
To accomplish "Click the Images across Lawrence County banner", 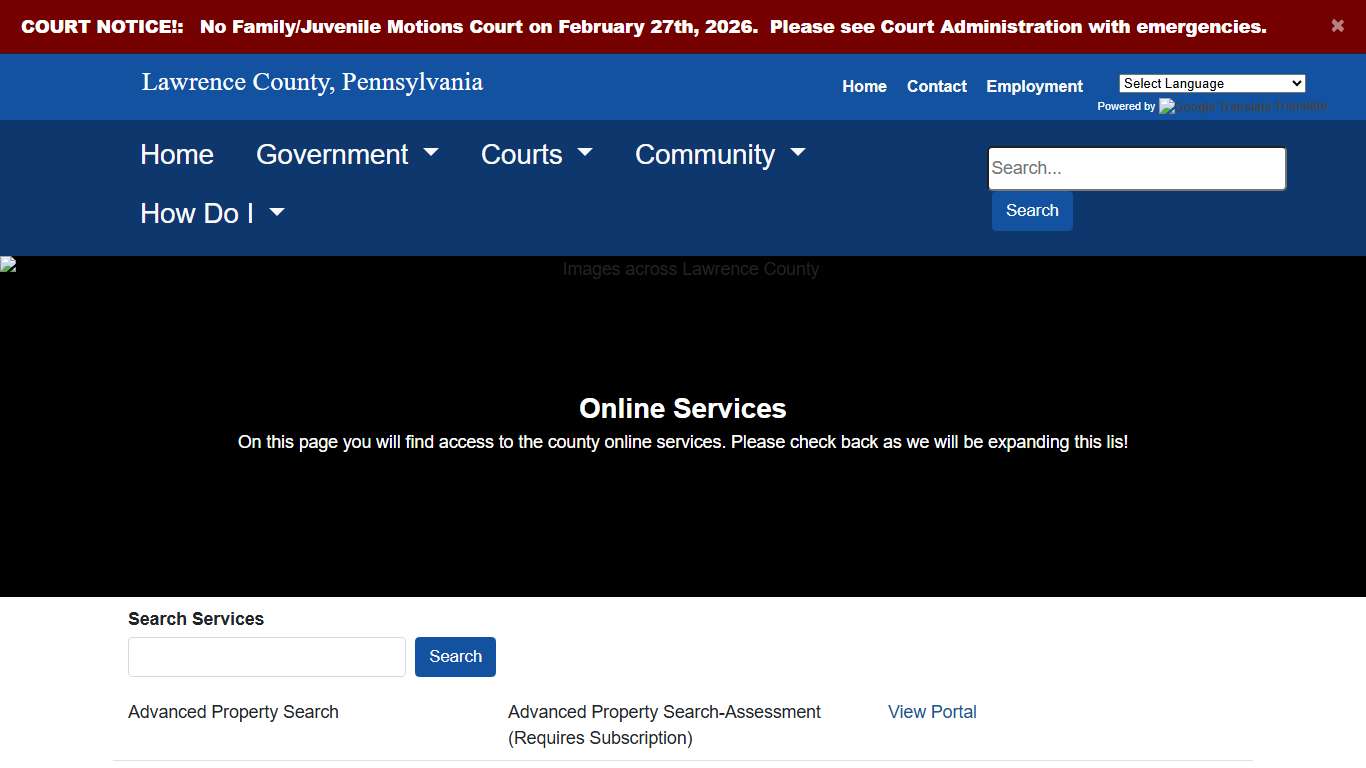I will click(690, 269).
